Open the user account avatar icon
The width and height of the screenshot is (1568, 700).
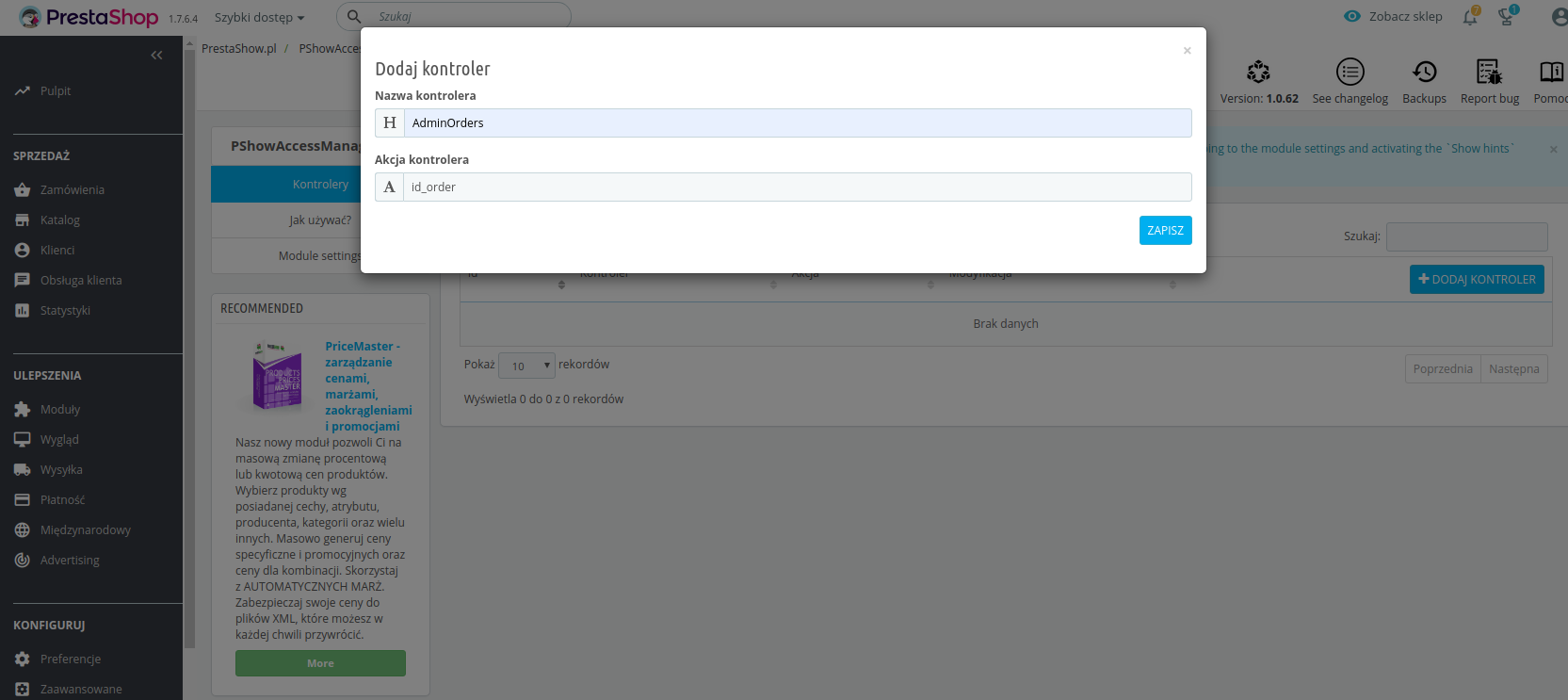1560,17
